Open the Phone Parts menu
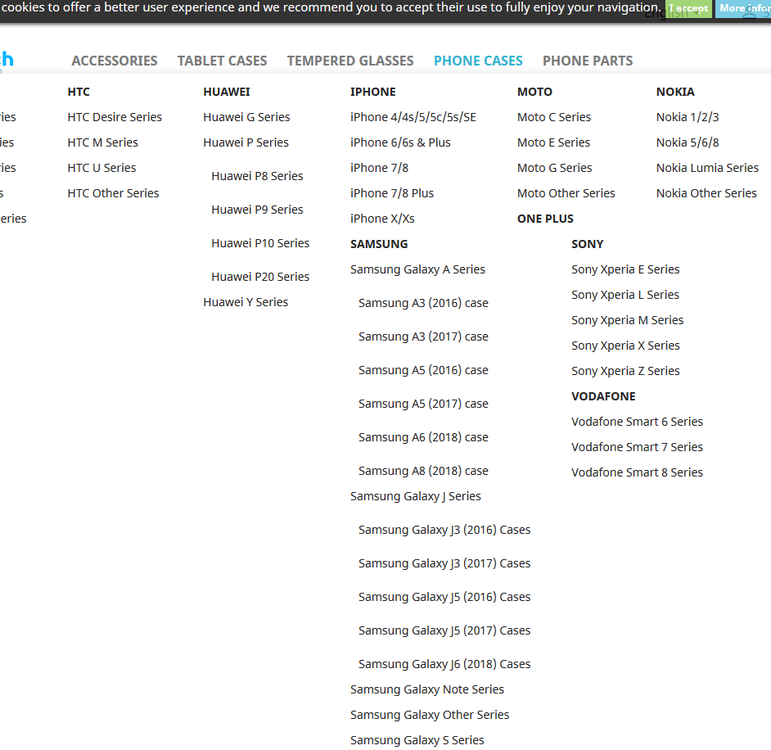This screenshot has width=771, height=750. click(588, 61)
